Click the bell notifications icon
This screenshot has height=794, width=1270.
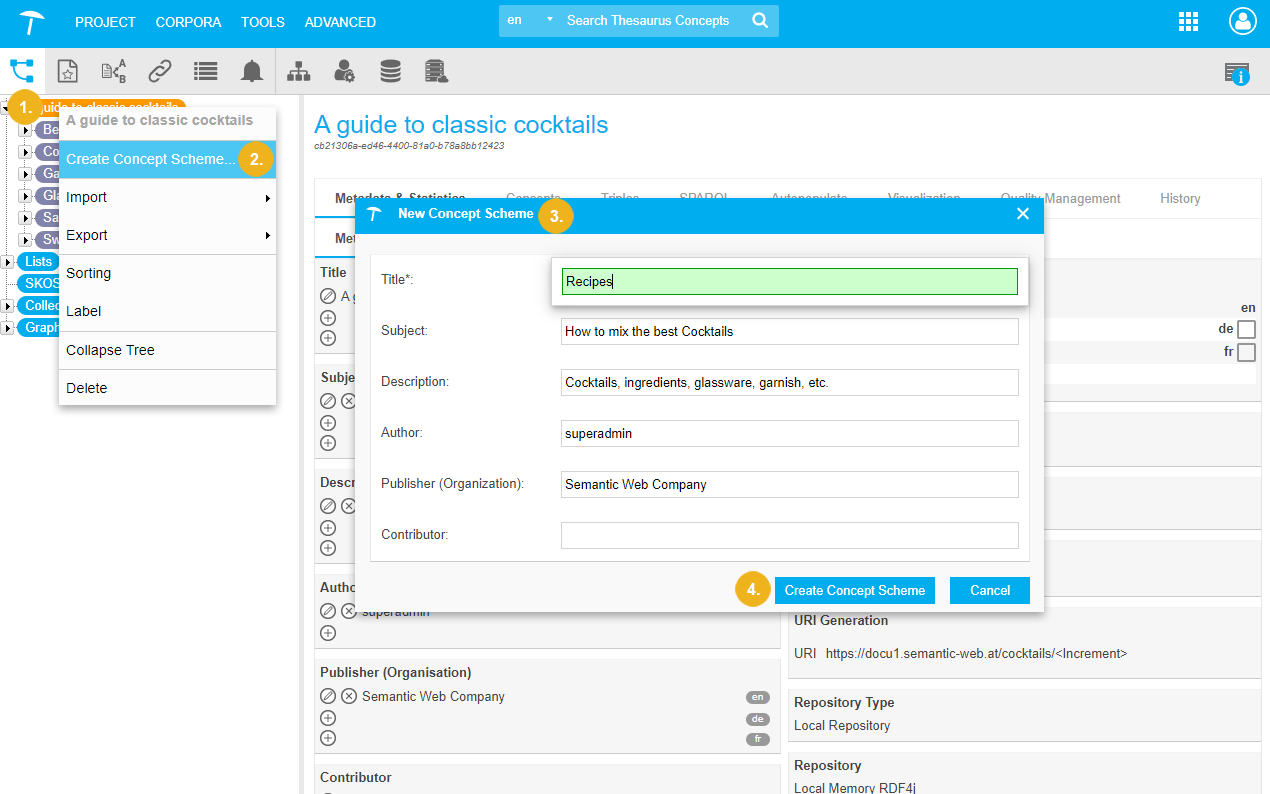[252, 71]
